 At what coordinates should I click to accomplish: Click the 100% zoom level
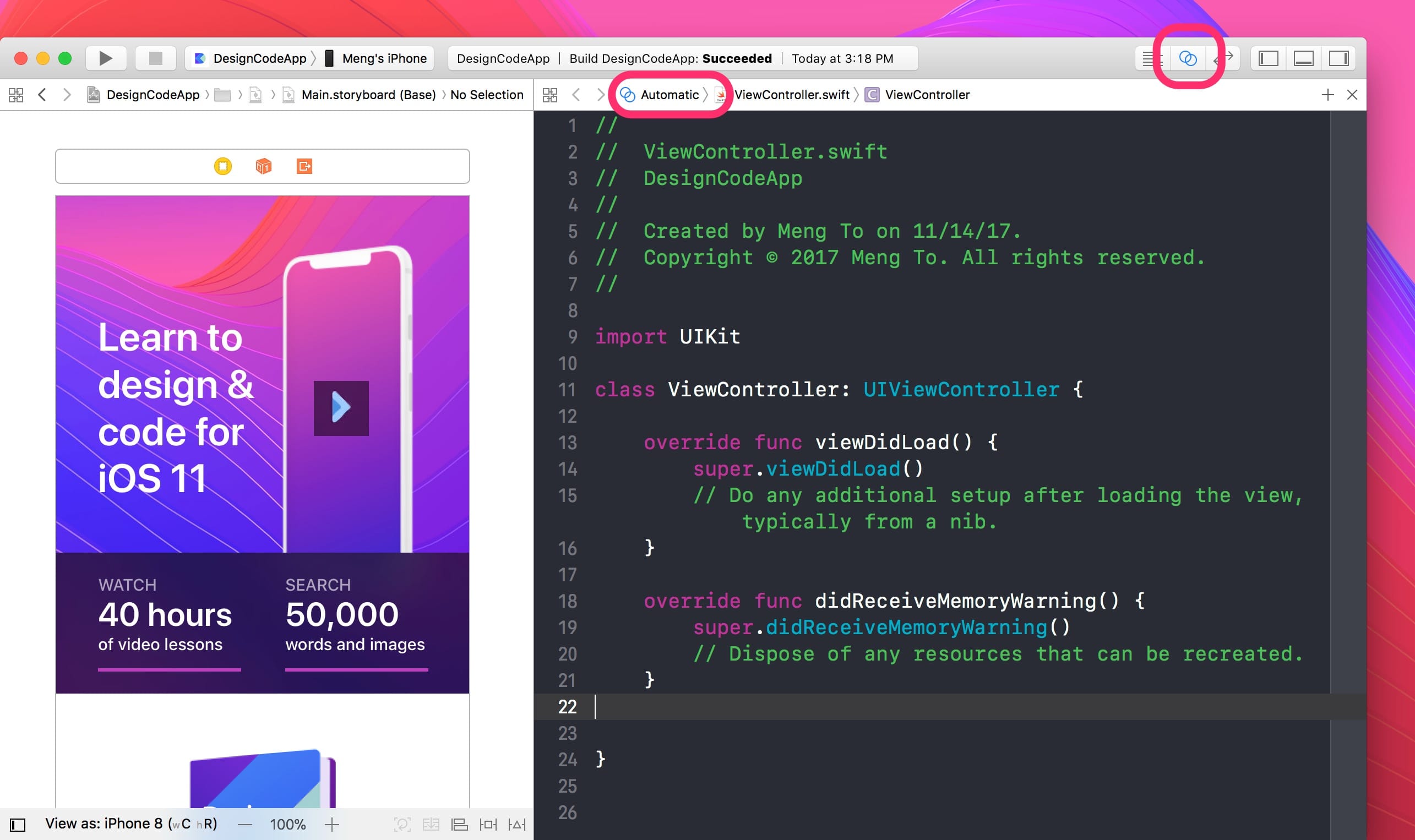(287, 825)
